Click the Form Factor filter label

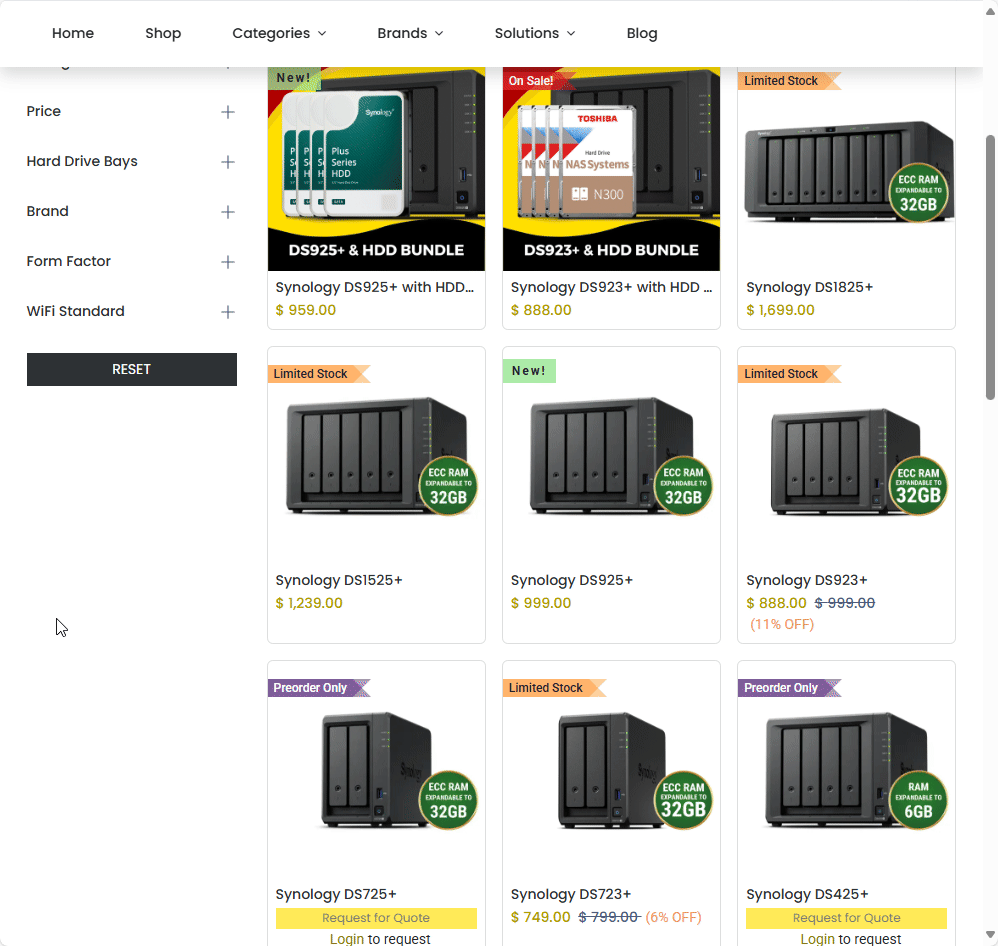[69, 261]
